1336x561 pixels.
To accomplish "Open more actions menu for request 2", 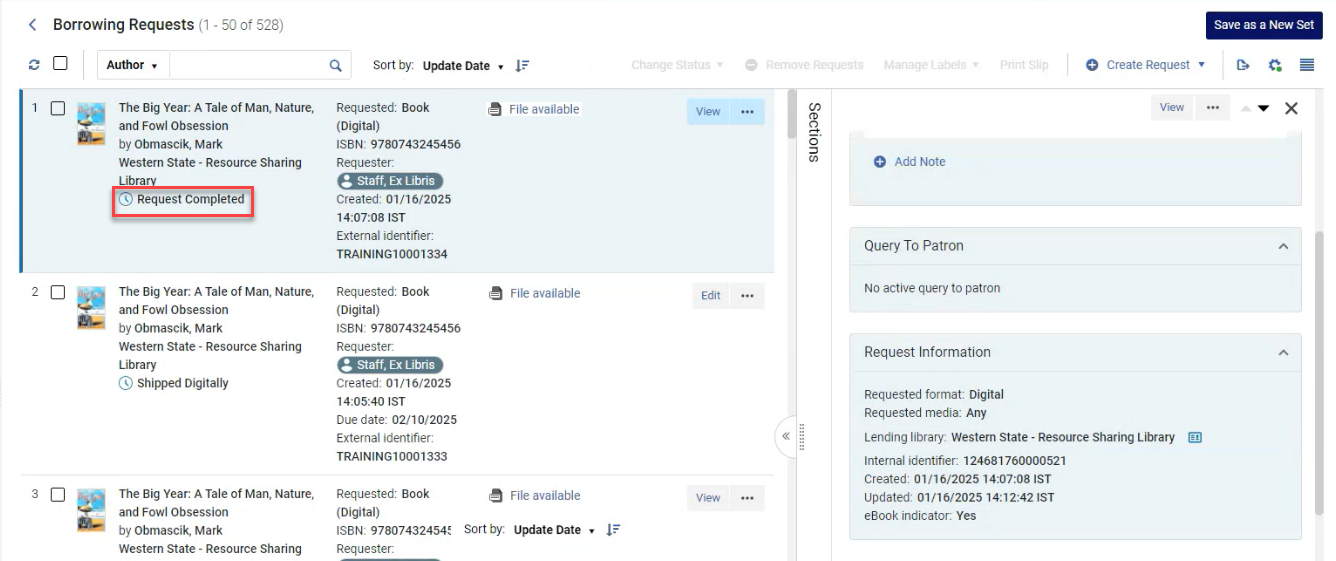I will [747, 296].
